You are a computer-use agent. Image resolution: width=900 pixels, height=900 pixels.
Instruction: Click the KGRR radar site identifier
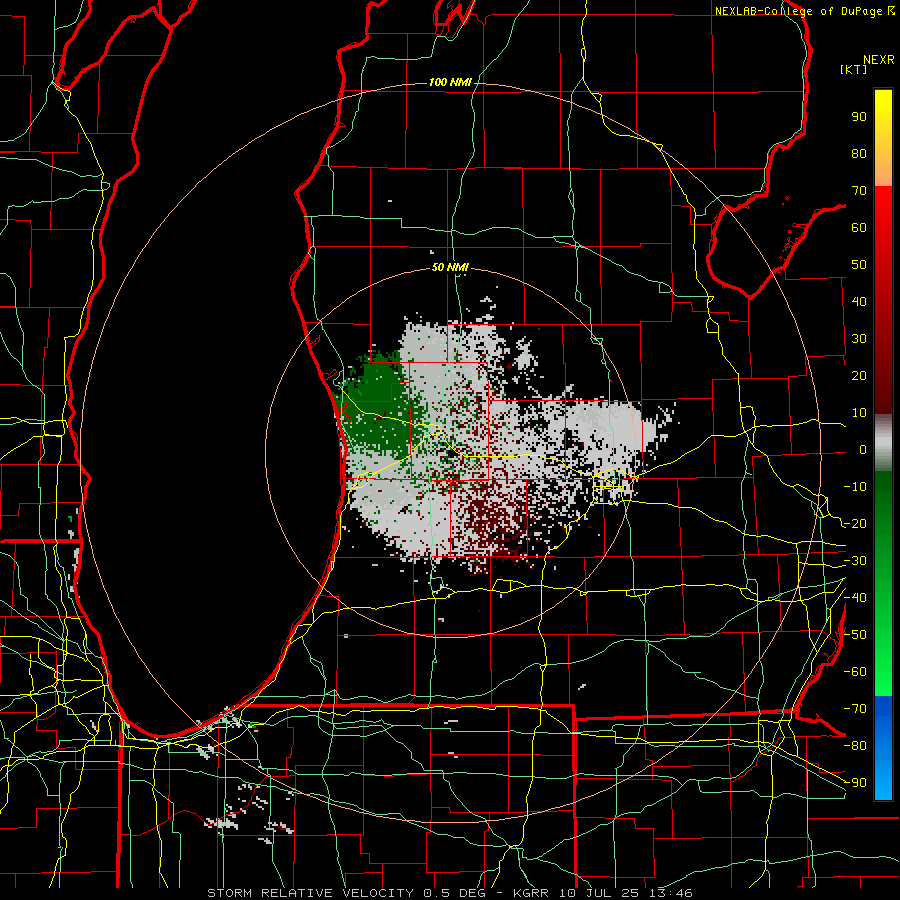point(530,893)
